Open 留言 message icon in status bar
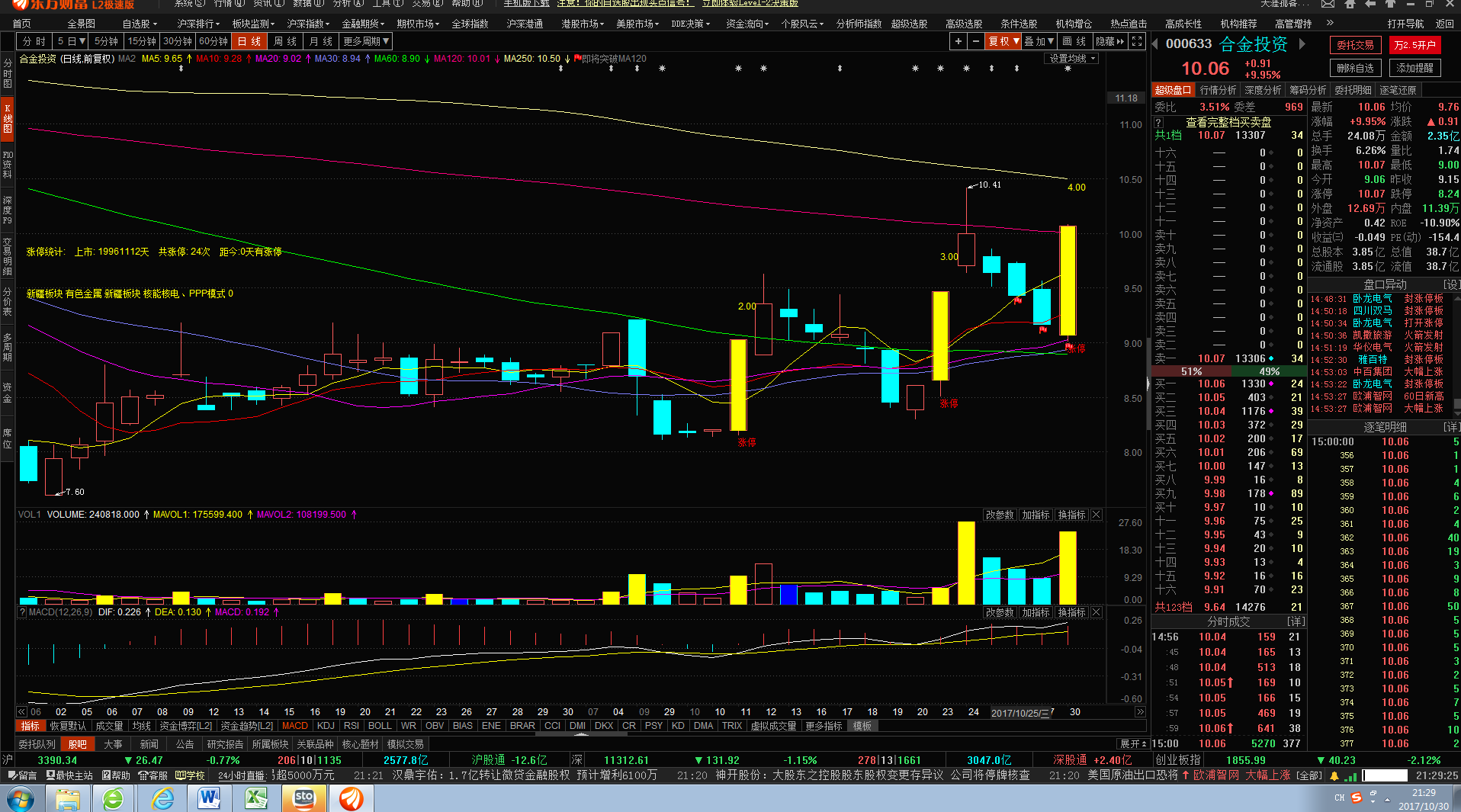 pyautogui.click(x=22, y=775)
